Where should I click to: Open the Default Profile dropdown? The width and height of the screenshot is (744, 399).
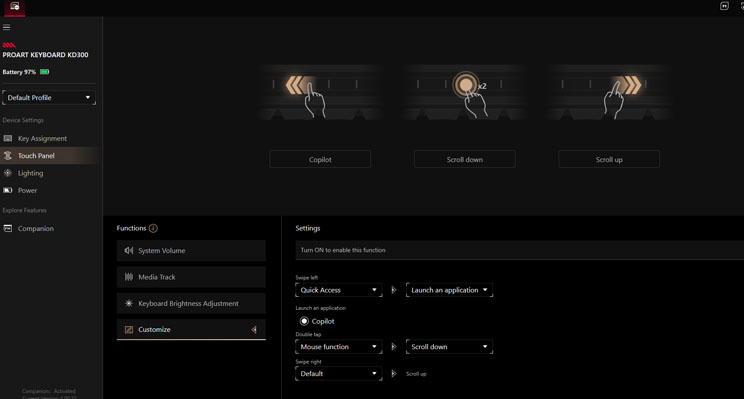(49, 97)
